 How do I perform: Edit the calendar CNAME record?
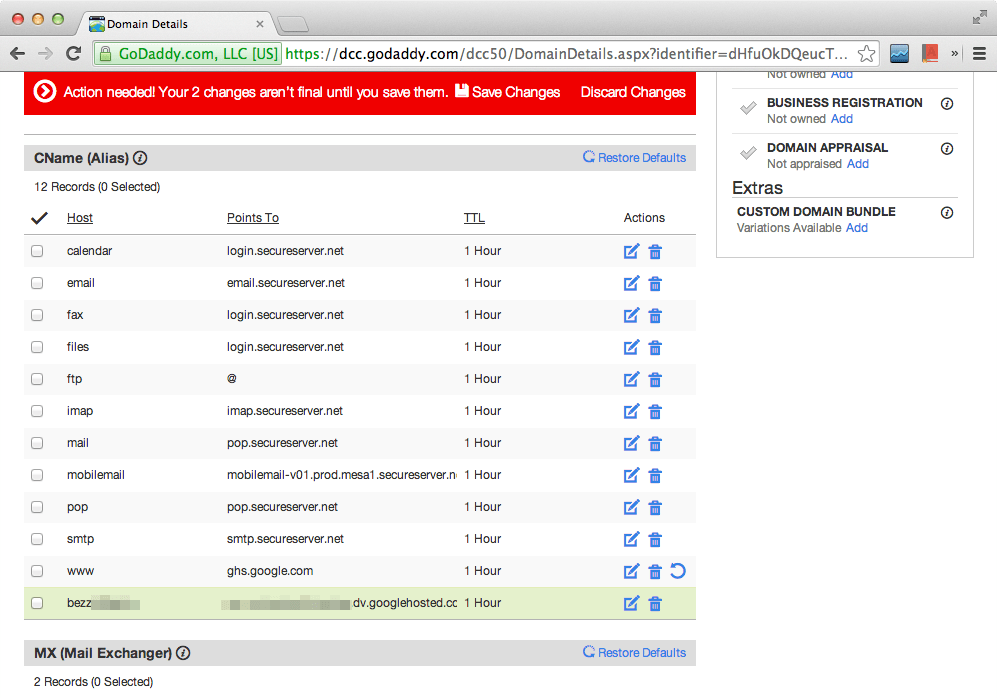(631, 252)
